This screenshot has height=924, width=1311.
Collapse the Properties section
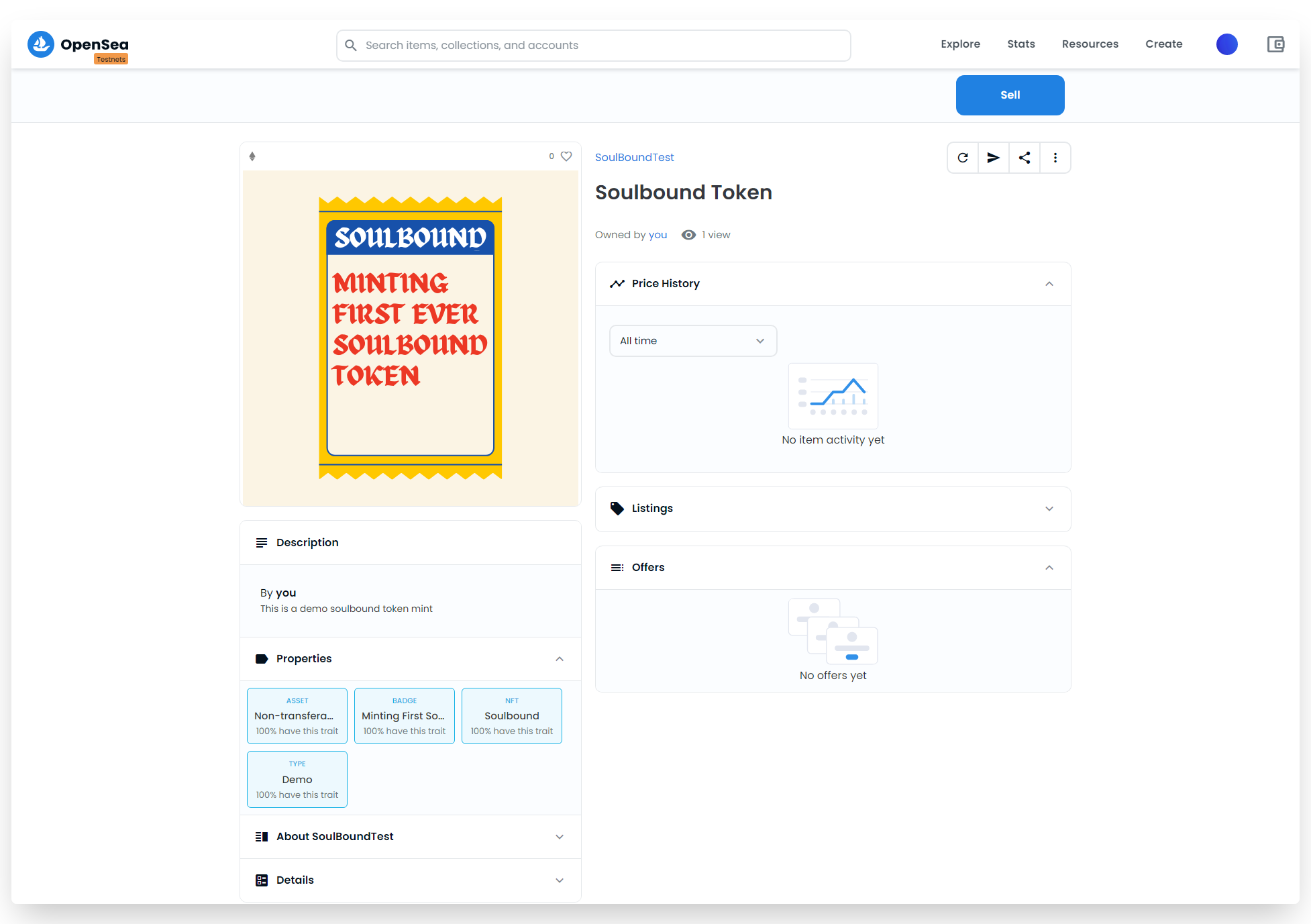click(x=559, y=659)
